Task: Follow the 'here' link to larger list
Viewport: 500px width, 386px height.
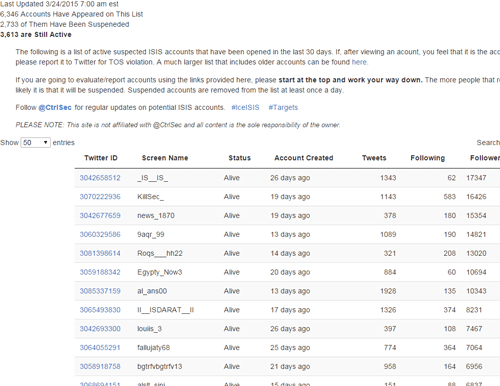Action: point(359,62)
